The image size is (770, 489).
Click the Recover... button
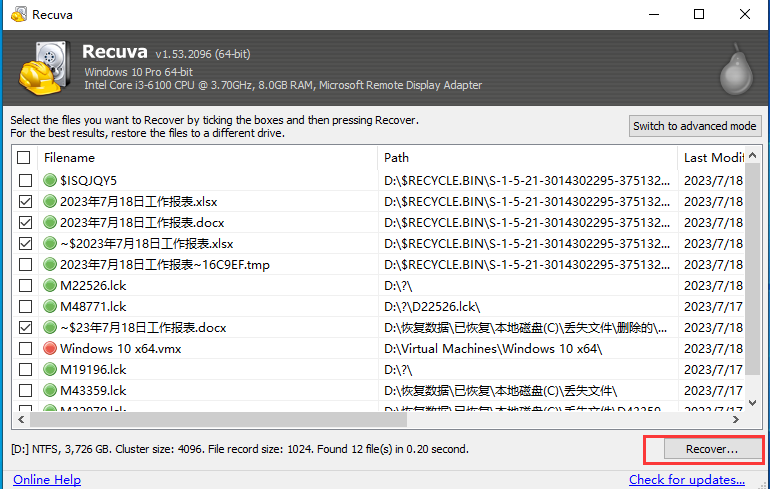click(x=712, y=449)
